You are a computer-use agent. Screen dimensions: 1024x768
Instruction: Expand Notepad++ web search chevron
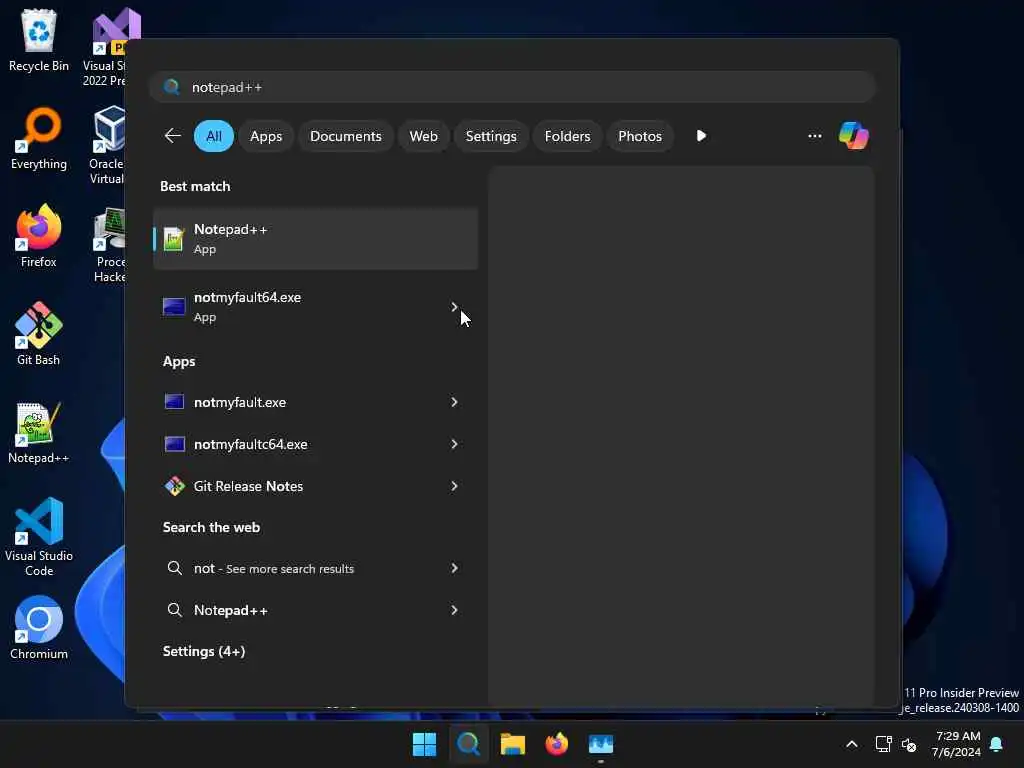(454, 610)
